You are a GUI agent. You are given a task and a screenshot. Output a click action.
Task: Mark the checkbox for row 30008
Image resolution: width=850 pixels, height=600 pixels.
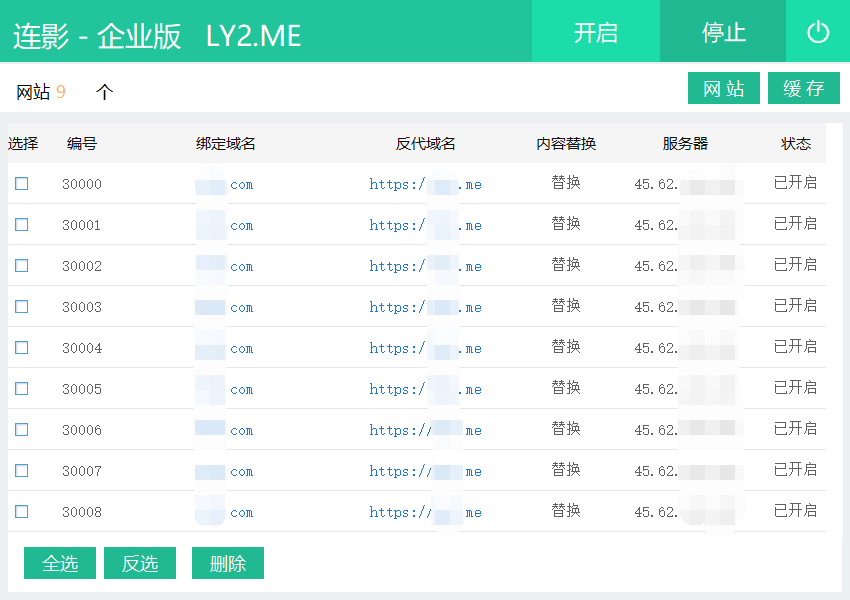tap(22, 512)
